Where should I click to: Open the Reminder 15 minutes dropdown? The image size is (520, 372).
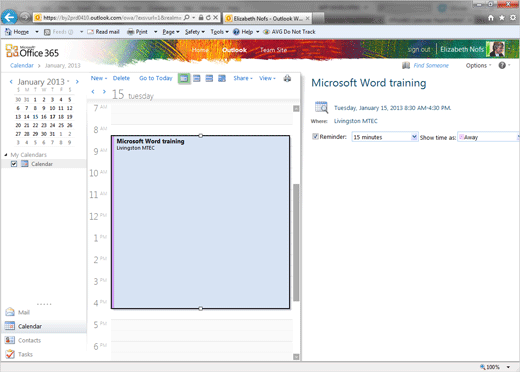pyautogui.click(x=385, y=137)
